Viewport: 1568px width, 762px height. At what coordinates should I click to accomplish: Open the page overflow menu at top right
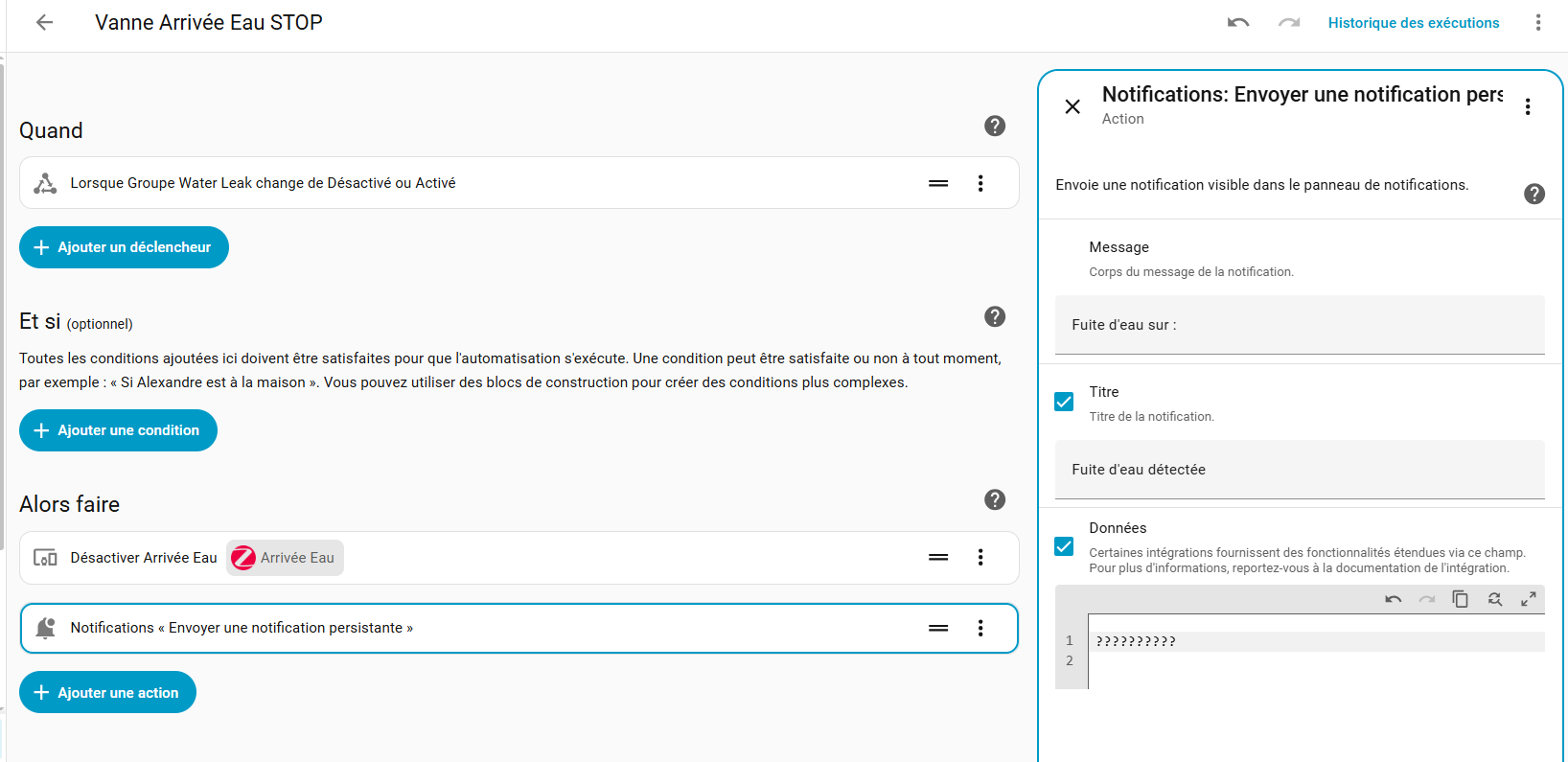[1537, 23]
